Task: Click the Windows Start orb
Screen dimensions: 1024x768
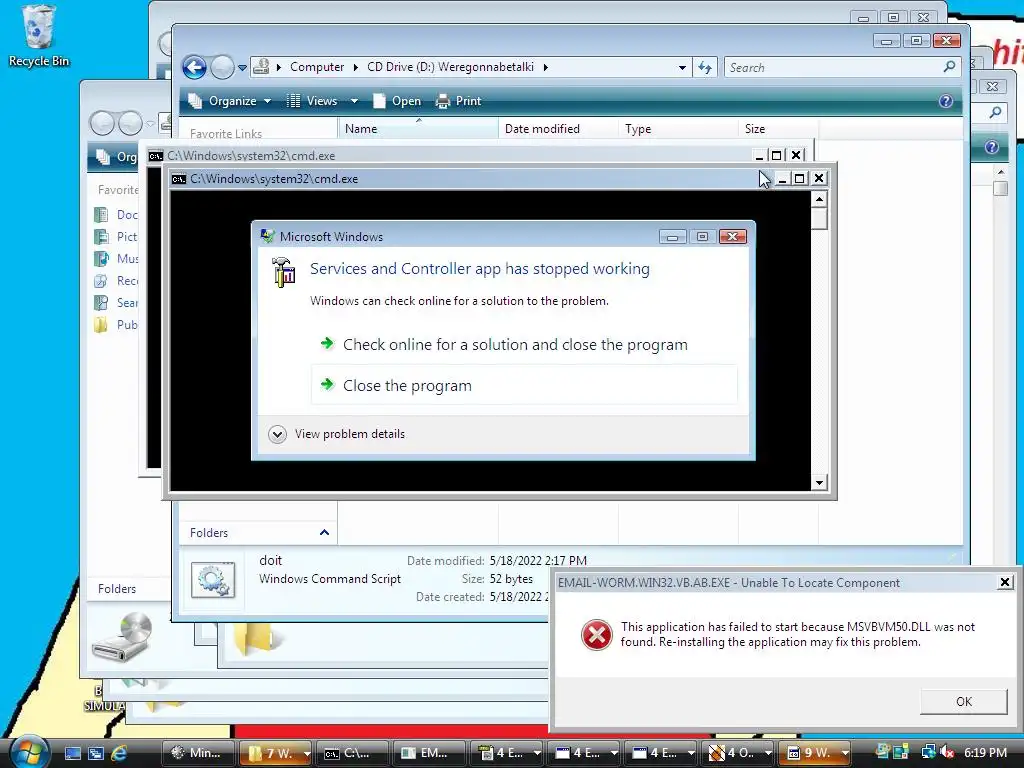Action: click(x=27, y=752)
